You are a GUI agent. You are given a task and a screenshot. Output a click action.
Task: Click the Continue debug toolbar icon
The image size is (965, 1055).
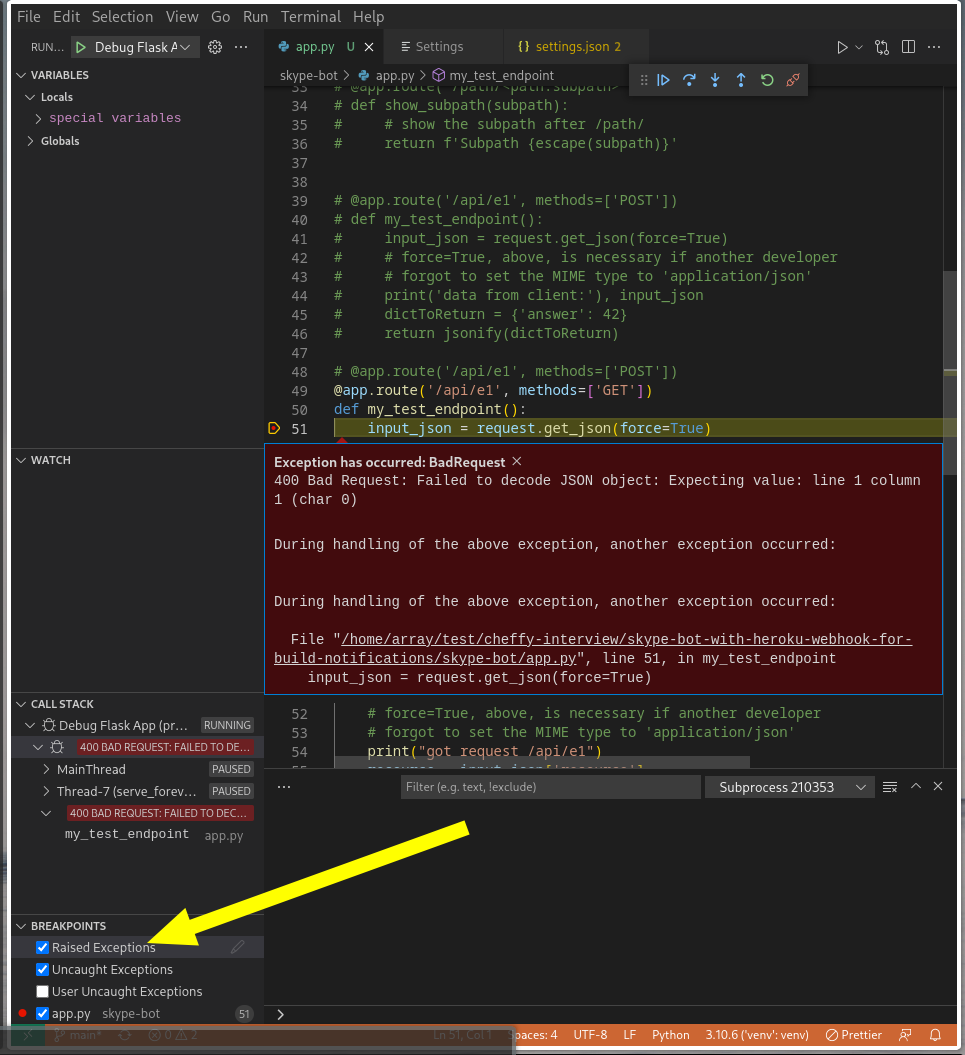(664, 80)
